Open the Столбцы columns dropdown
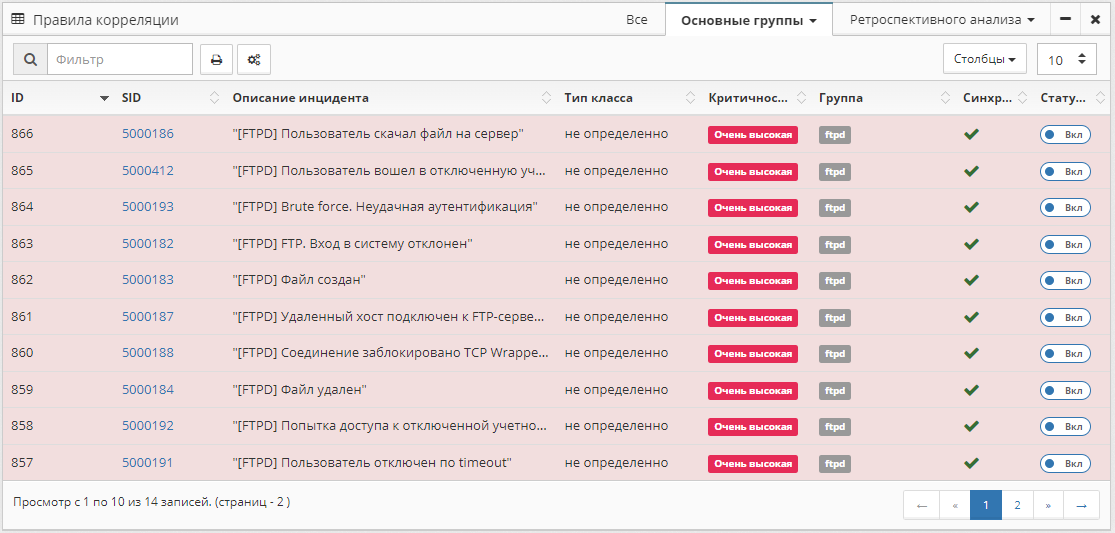This screenshot has width=1115, height=533. tap(985, 59)
